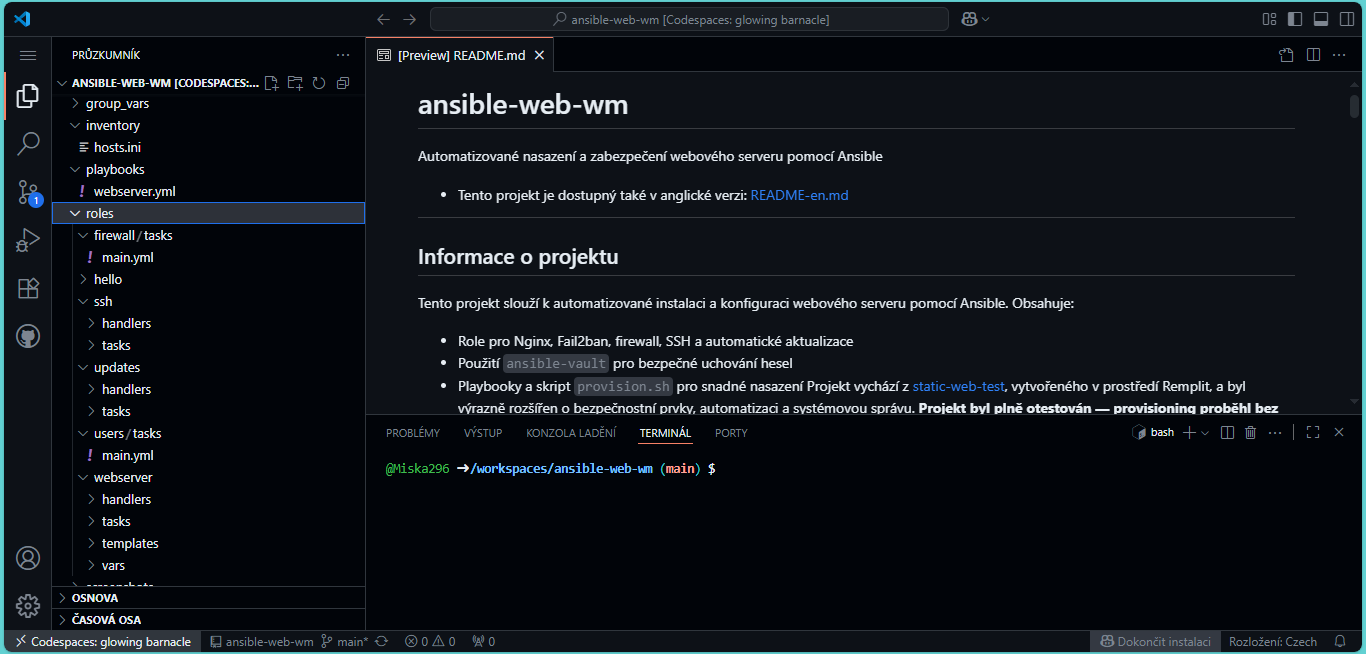
Task: Click New Folder icon in explorer header
Action: 295,83
